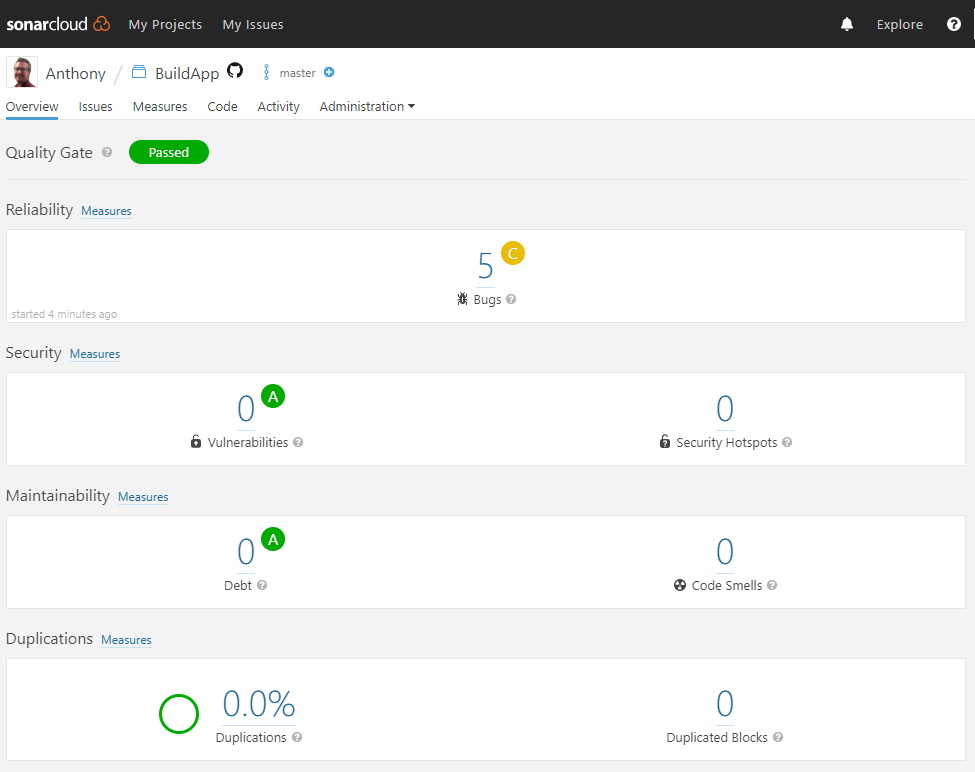
Task: Click Anthony's avatar picture
Action: (x=22, y=72)
